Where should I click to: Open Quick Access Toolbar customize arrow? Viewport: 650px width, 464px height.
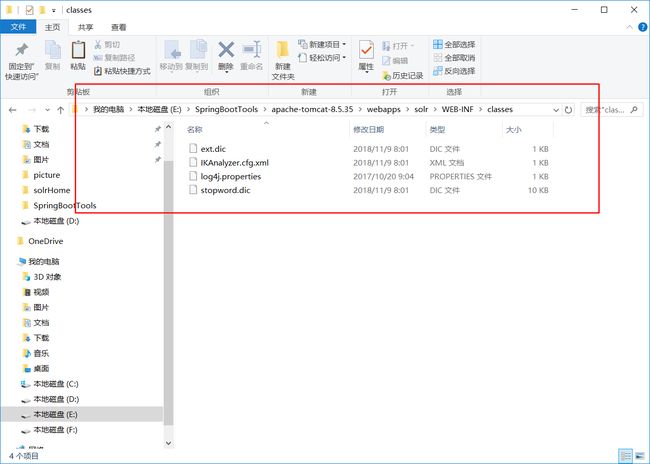pyautogui.click(x=53, y=10)
